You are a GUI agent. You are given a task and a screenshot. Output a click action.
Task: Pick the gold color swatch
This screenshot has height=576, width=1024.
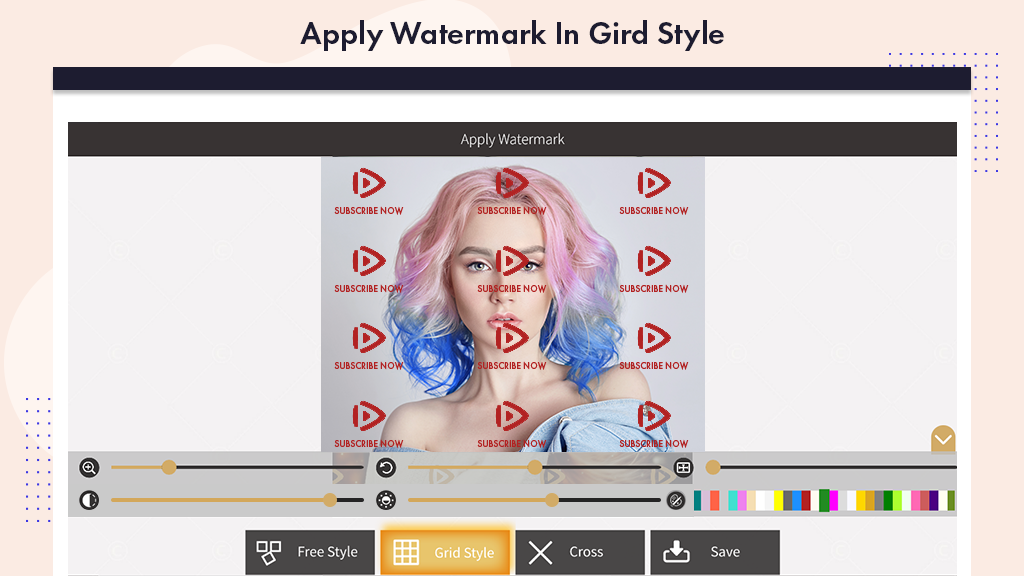(x=861, y=500)
